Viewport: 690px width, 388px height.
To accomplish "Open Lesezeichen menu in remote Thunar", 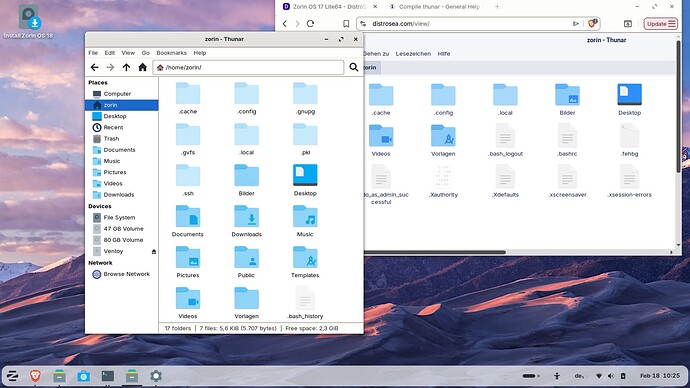I will [x=413, y=54].
